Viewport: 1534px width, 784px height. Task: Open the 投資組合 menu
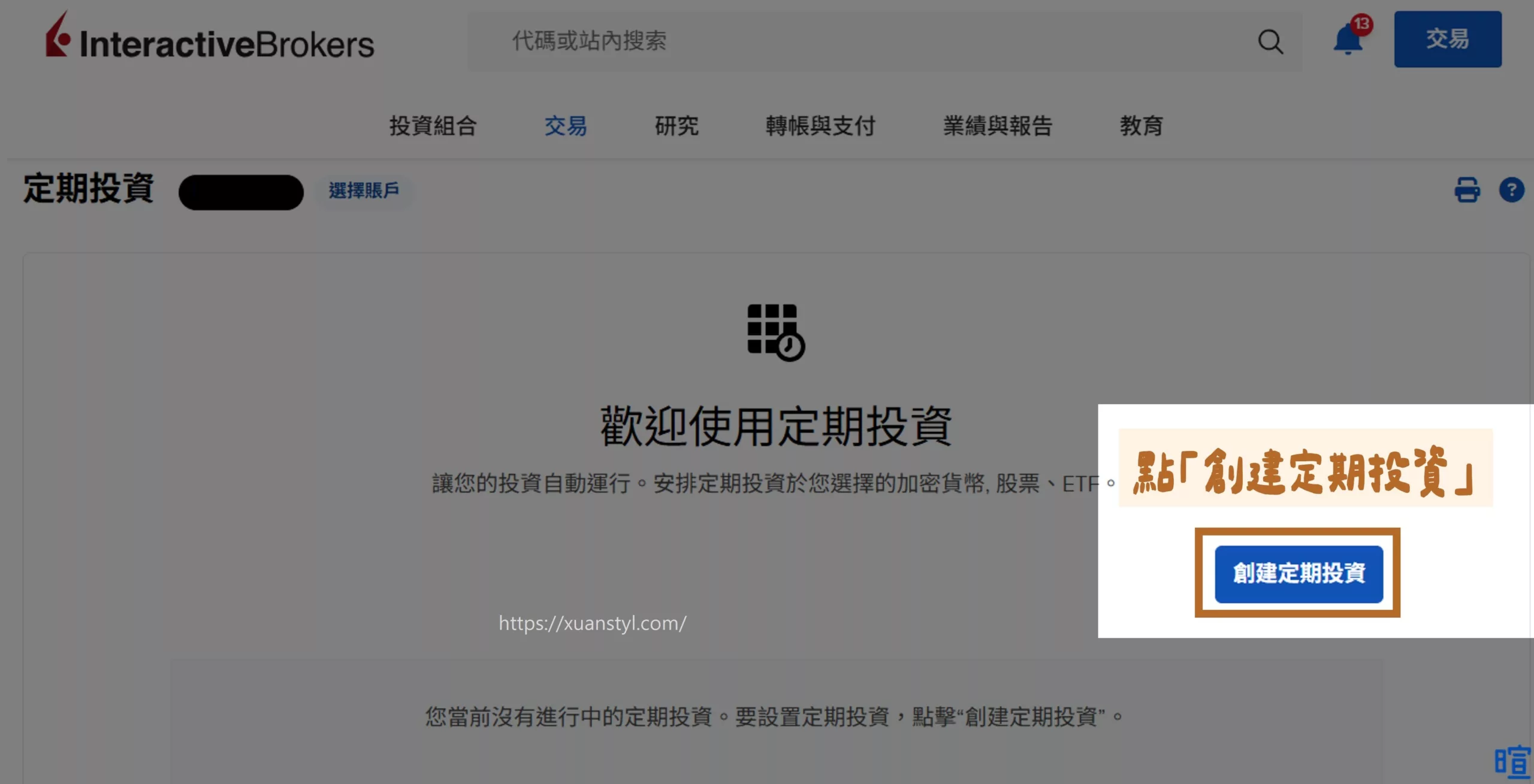(x=433, y=126)
